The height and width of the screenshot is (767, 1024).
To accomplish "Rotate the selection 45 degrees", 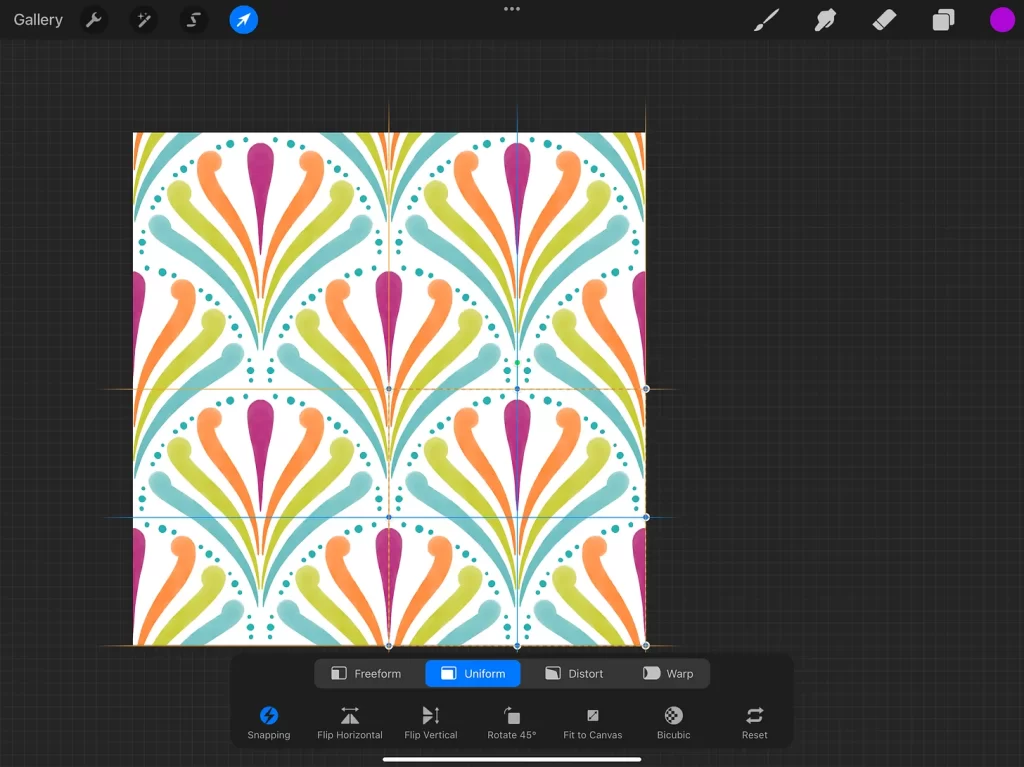I will tap(511, 723).
